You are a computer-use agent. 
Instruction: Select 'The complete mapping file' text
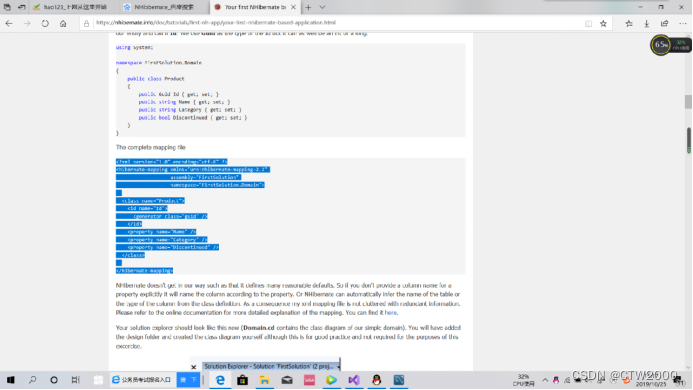point(151,147)
